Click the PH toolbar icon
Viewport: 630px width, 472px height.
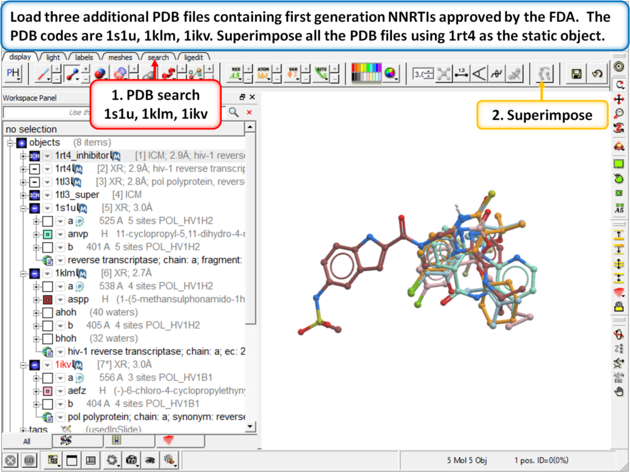click(14, 74)
